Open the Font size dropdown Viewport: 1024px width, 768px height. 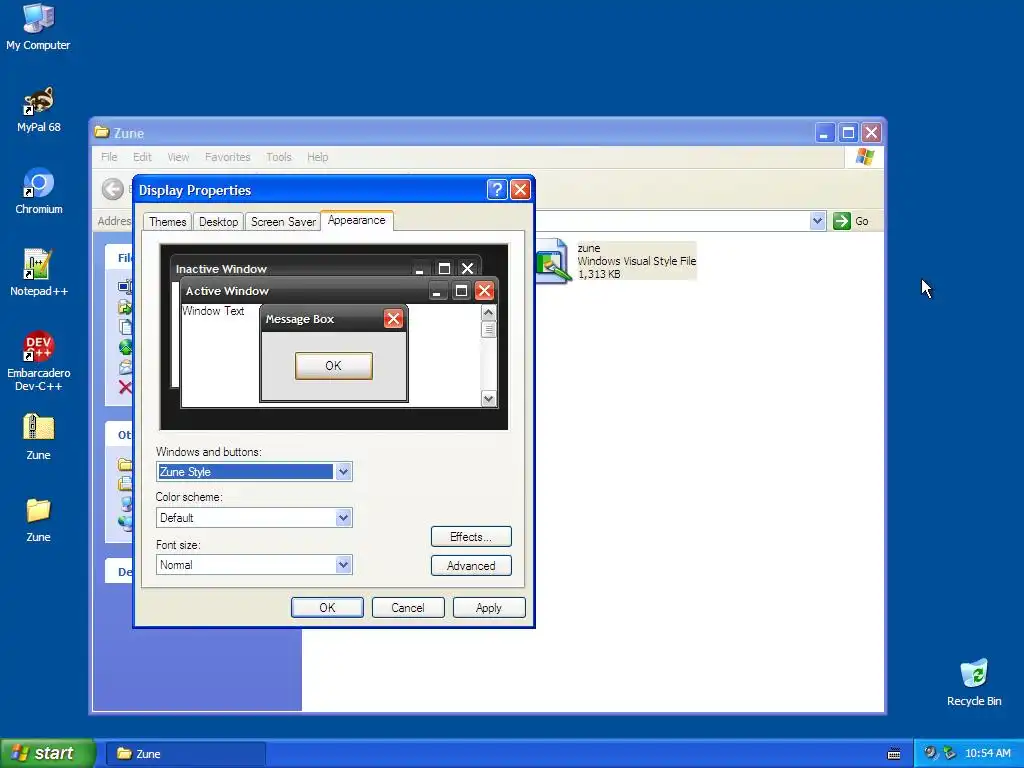tap(343, 565)
